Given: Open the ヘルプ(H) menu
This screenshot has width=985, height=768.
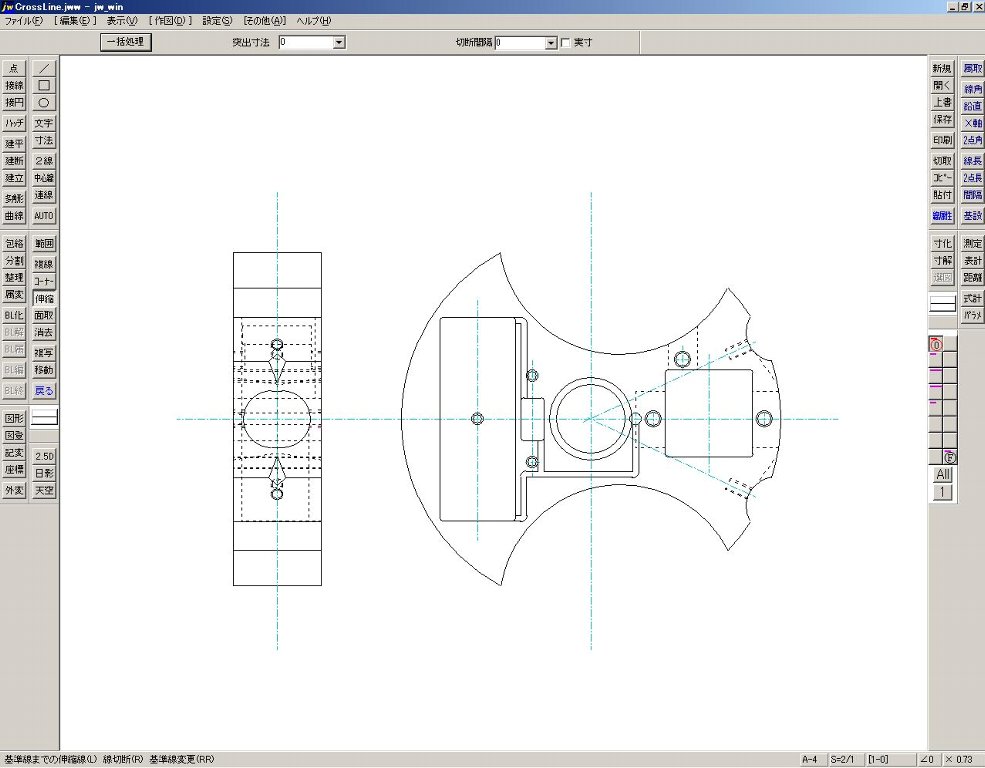Looking at the screenshot, I should (313, 21).
